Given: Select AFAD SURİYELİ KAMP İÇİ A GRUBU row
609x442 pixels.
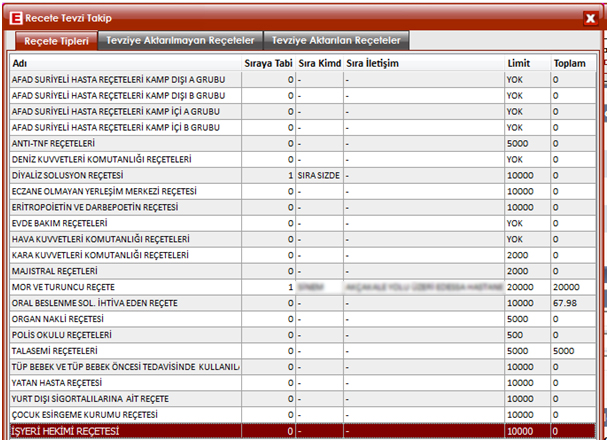Looking at the screenshot, I should pyautogui.click(x=303, y=111).
